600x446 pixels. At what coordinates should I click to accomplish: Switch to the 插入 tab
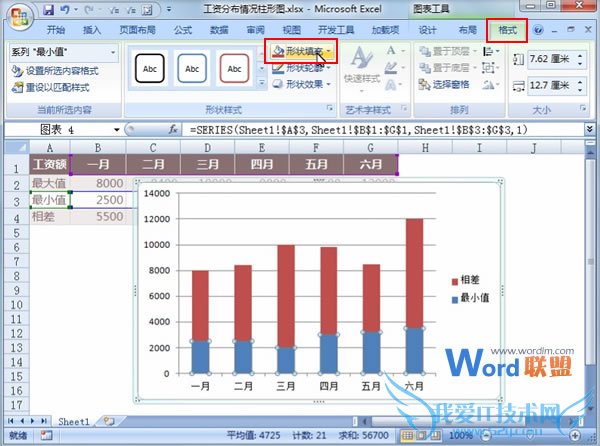92,30
